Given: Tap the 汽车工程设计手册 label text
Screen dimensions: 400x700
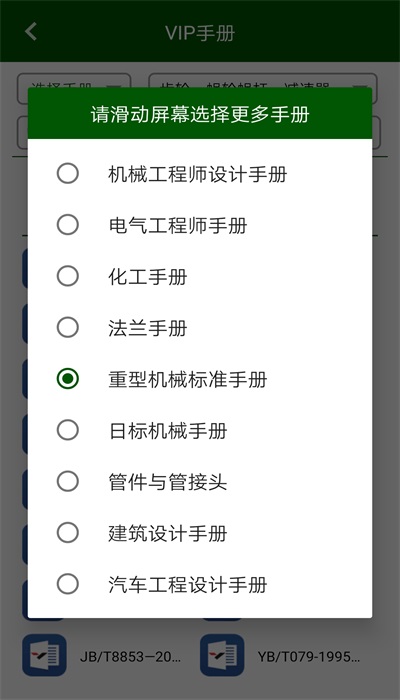Looking at the screenshot, I should (188, 585).
